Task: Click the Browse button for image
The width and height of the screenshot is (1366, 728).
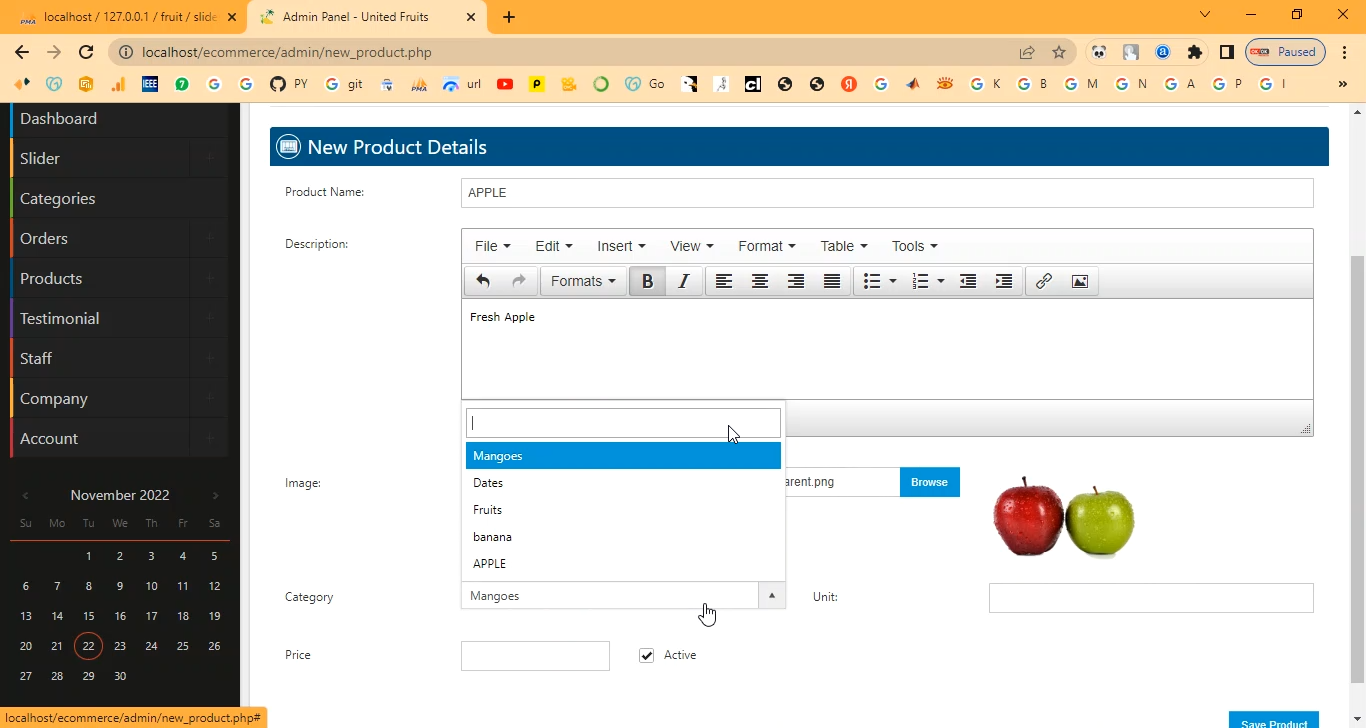Action: [x=929, y=482]
